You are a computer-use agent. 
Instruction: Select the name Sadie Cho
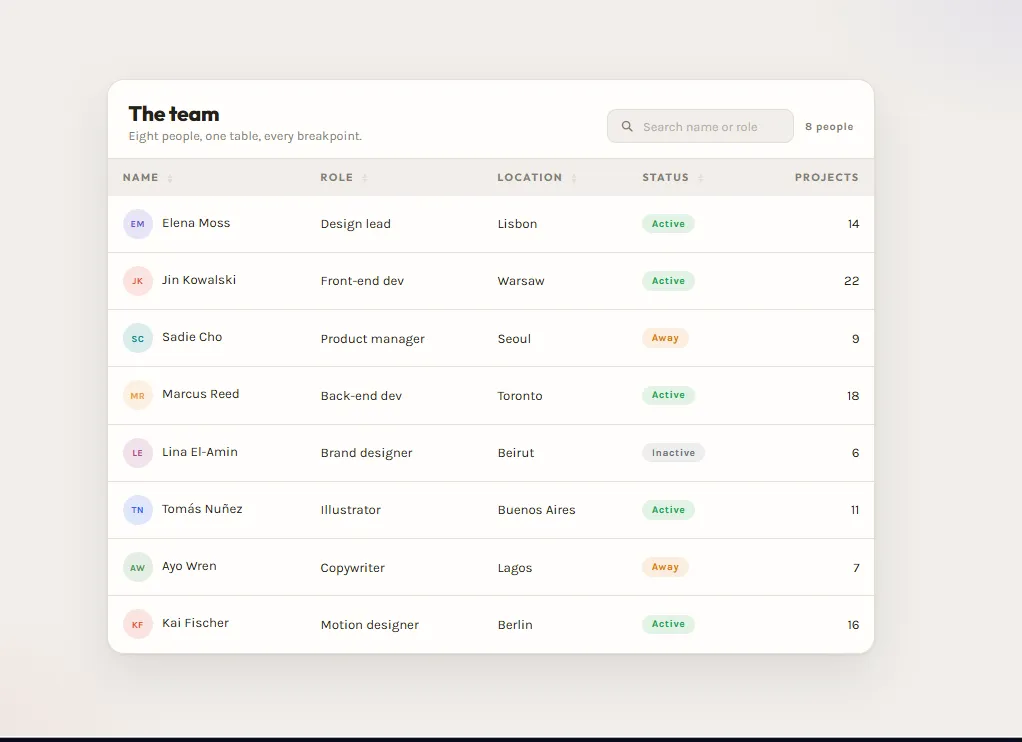(192, 337)
